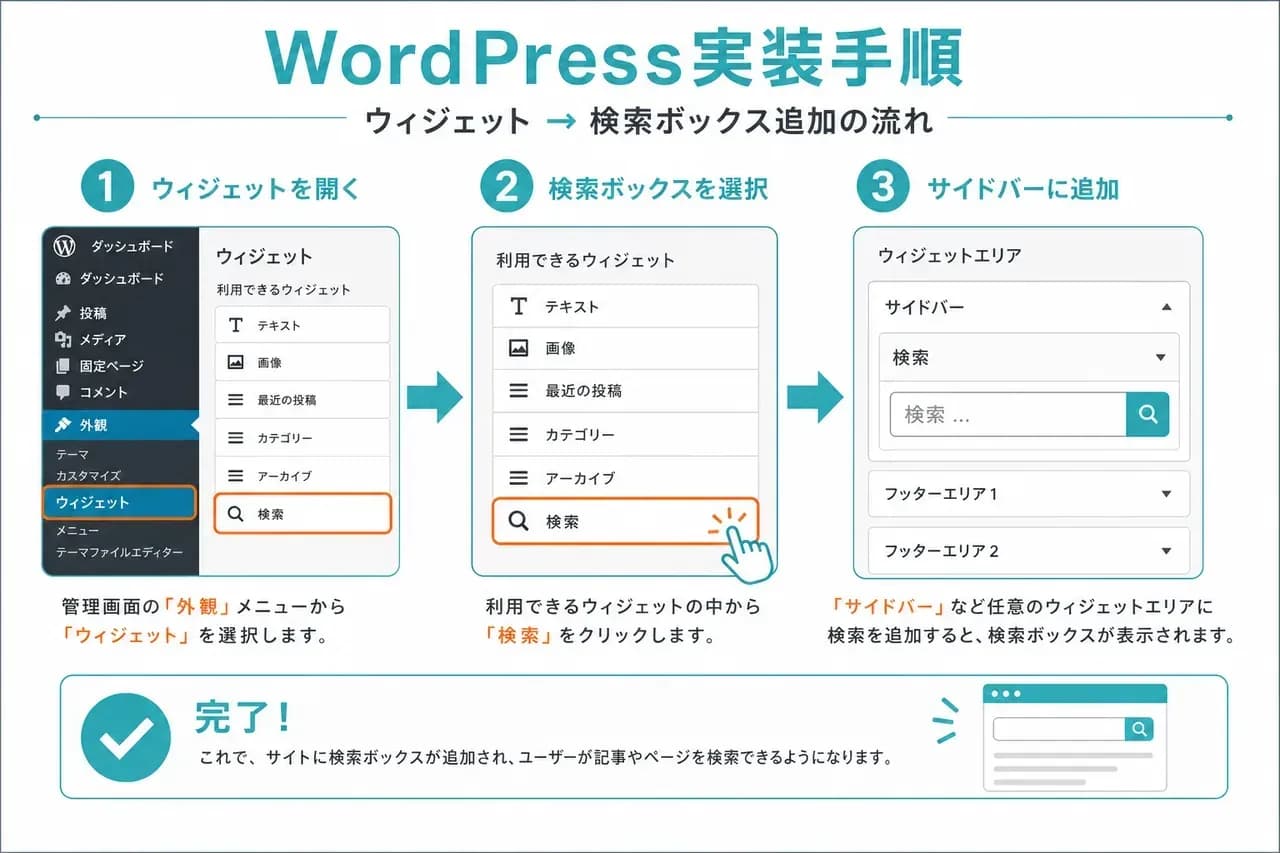1280x853 pixels.
Task: Click the 最近の投稿 label in step 1 list
Action: [x=286, y=400]
